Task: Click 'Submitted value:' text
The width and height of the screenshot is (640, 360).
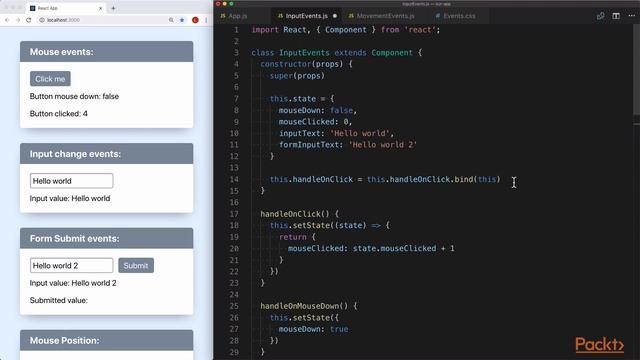Action: (x=59, y=300)
